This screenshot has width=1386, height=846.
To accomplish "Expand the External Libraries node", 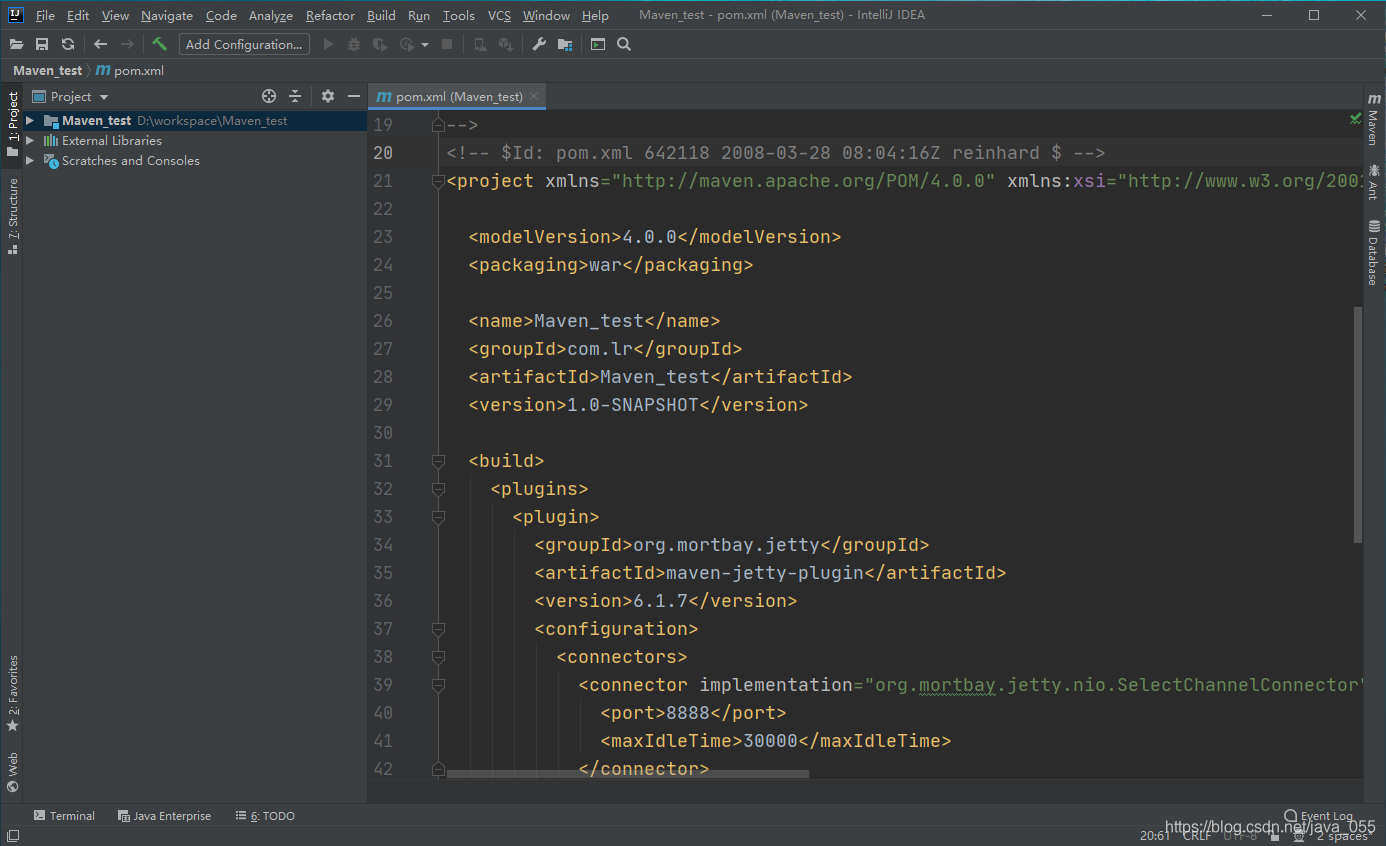I will pyautogui.click(x=30, y=140).
